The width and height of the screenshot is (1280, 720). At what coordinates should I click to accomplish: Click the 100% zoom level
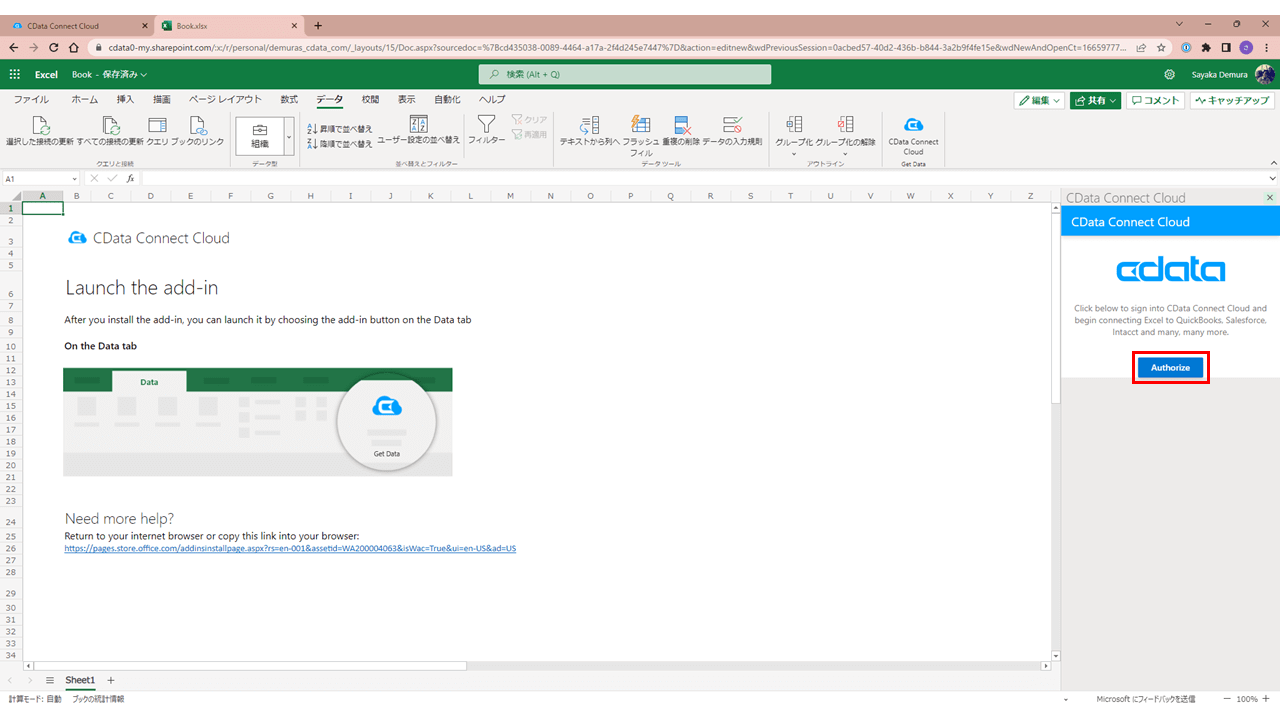click(x=1247, y=699)
